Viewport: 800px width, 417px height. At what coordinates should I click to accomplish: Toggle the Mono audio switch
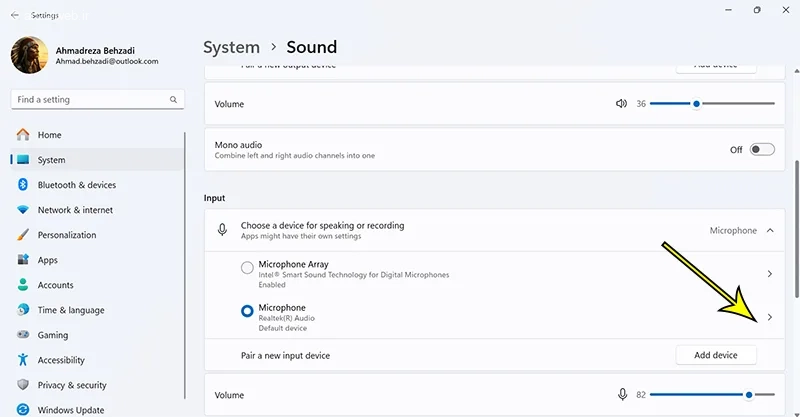762,149
